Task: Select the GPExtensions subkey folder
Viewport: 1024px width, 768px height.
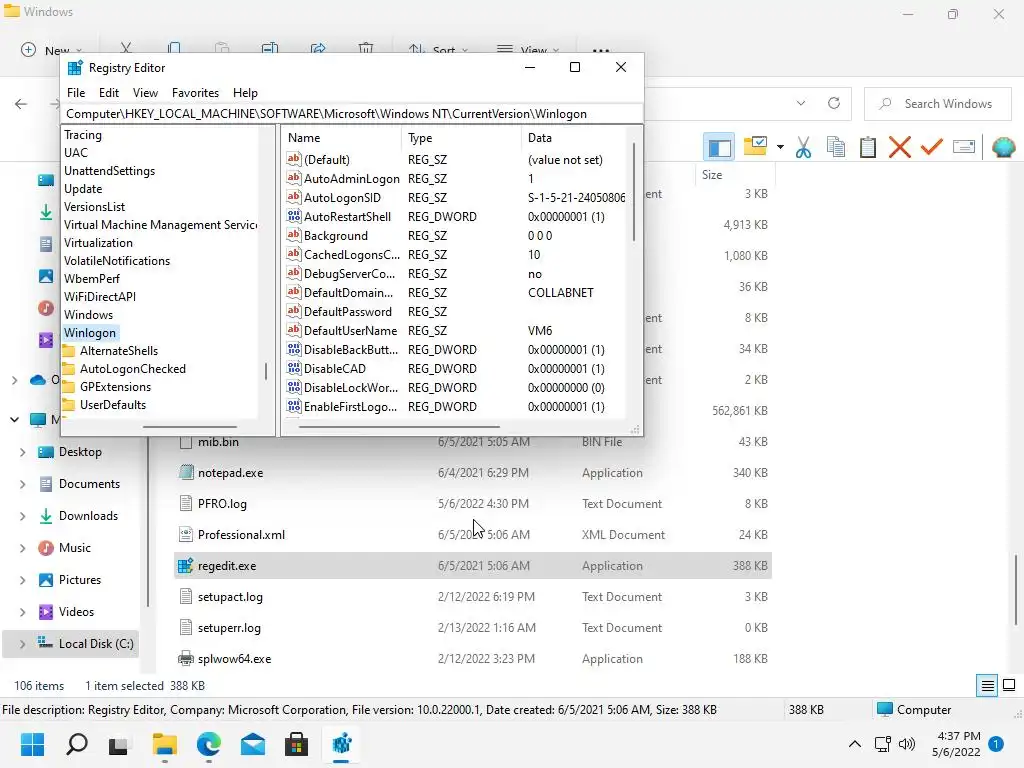Action: click(x=115, y=387)
